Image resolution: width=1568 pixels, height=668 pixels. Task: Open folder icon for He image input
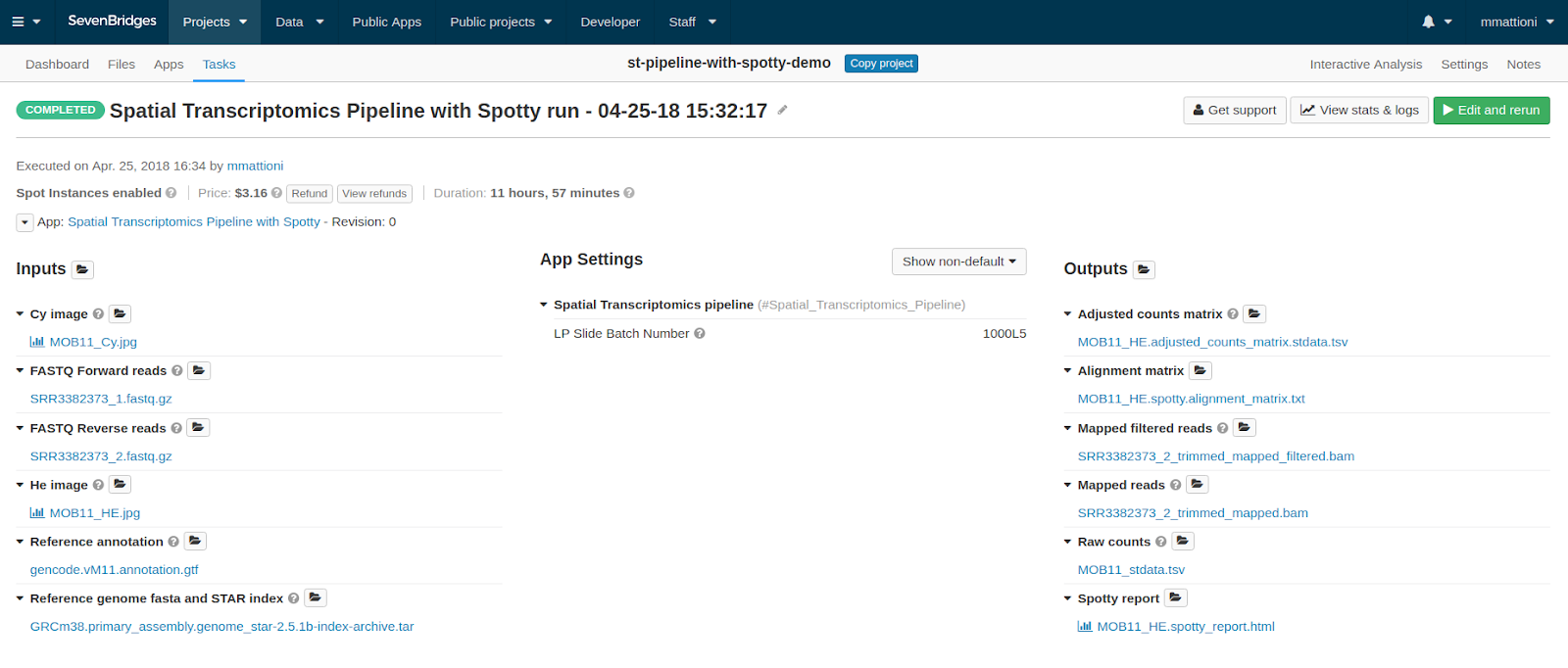pyautogui.click(x=120, y=484)
